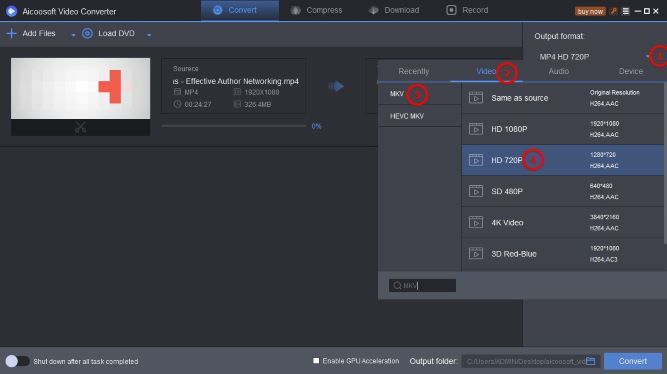Click the Aicoosoft app logo
This screenshot has width=667, height=374.
(x=11, y=11)
